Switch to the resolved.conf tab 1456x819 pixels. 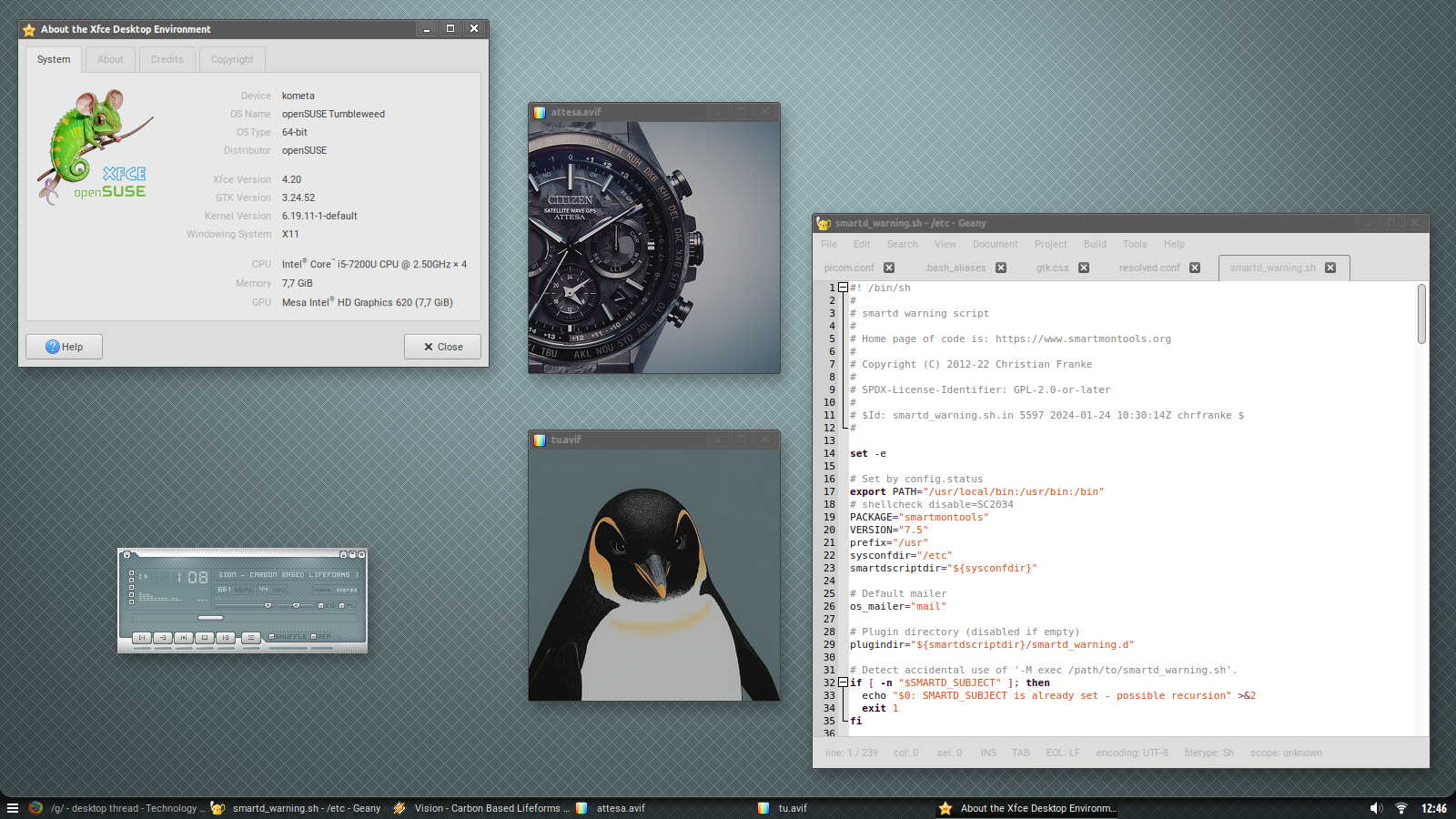pyautogui.click(x=1148, y=268)
